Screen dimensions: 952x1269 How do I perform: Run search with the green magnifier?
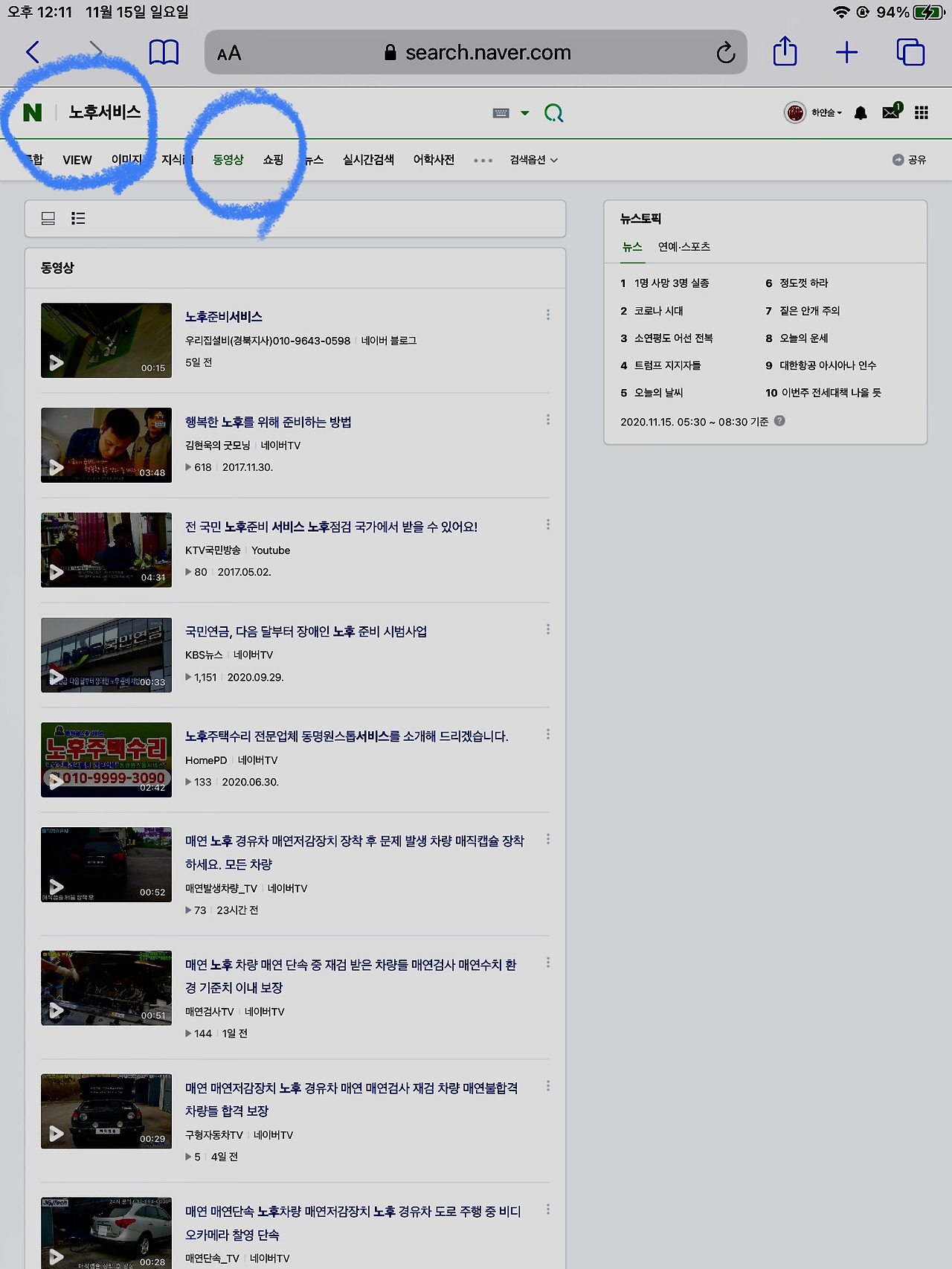[x=554, y=113]
